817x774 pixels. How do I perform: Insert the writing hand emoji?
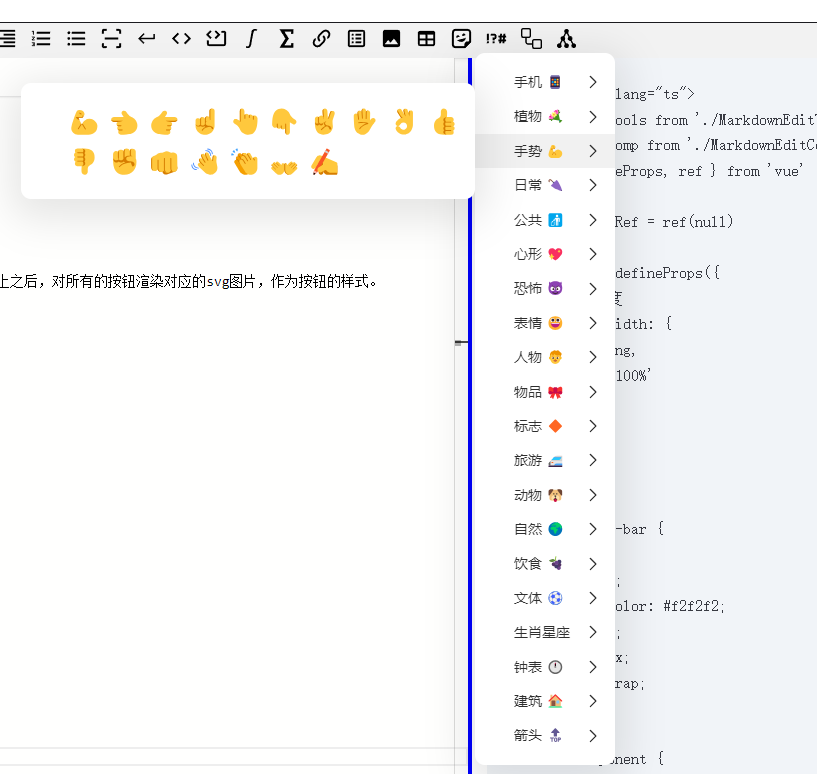(x=324, y=161)
